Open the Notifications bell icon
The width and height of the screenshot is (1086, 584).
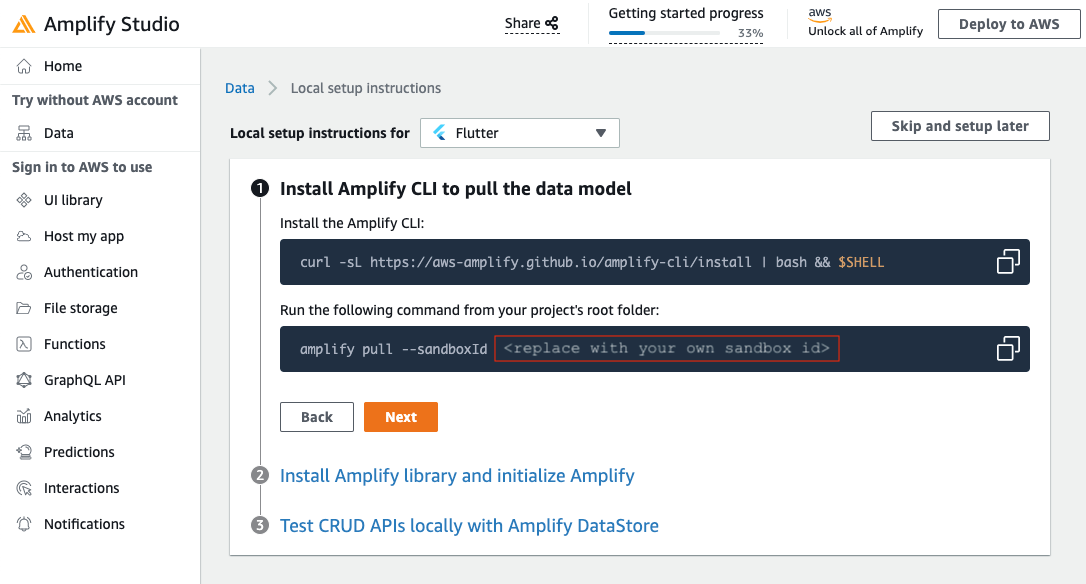point(24,524)
